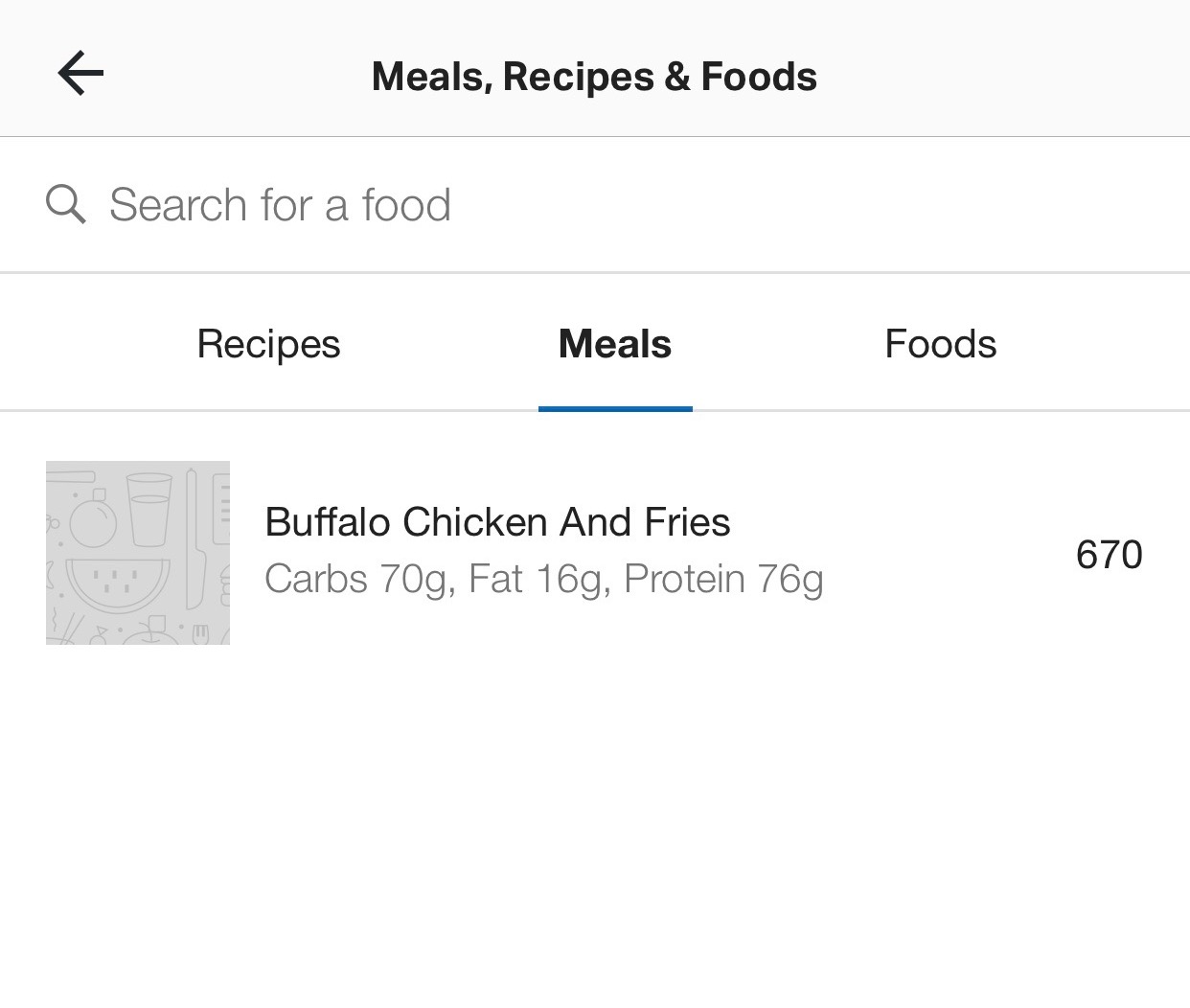This screenshot has width=1190, height=1008.
Task: Click the macros text for Buffalo Chicken
Action: (x=544, y=579)
